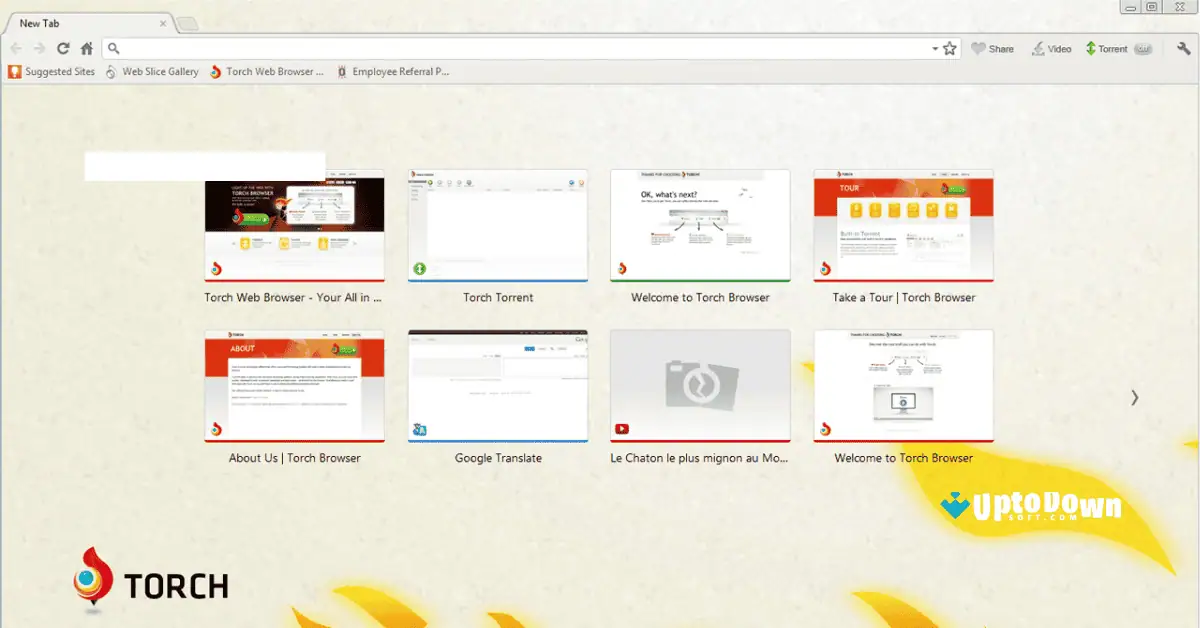
Task: Click the Torch logo at bottom left
Action: coord(95,578)
